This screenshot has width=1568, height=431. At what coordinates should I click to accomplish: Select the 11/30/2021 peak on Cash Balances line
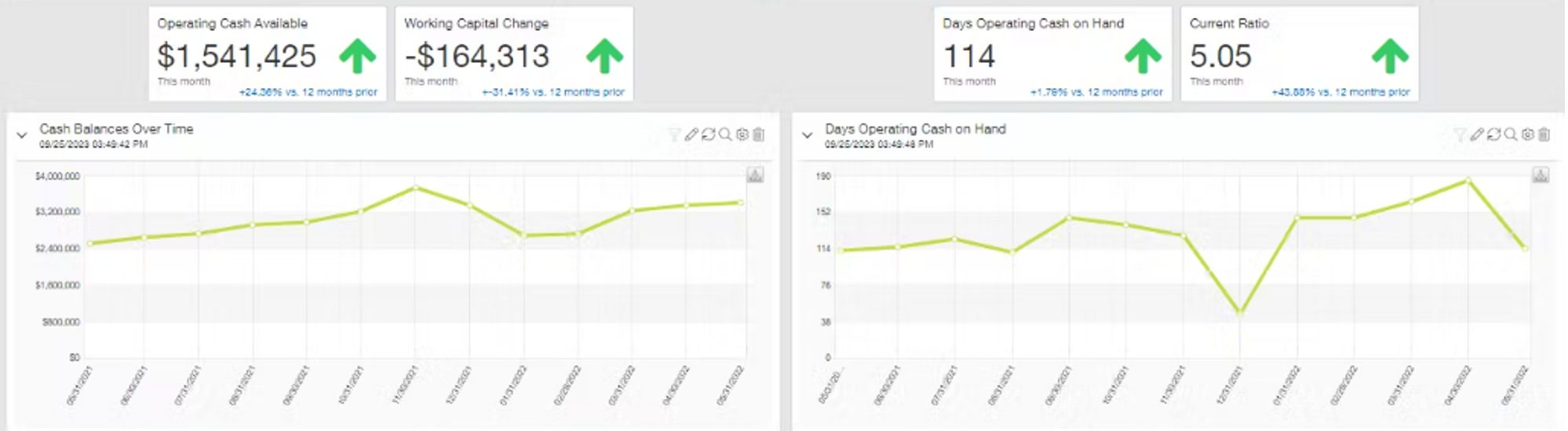point(416,188)
